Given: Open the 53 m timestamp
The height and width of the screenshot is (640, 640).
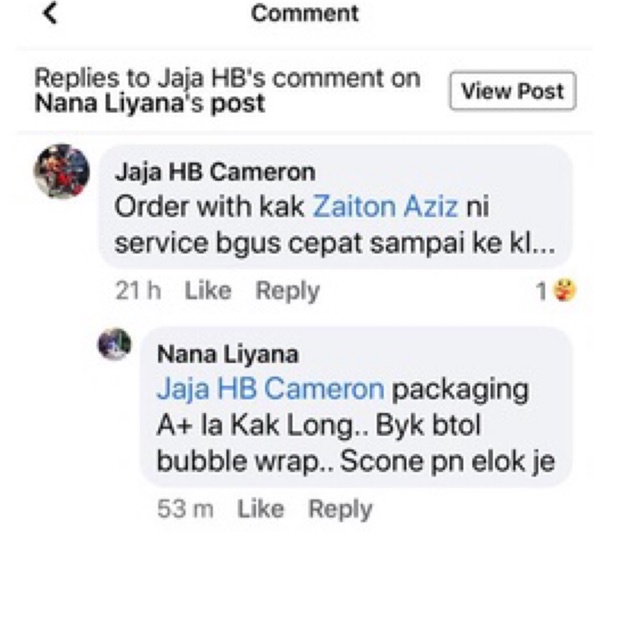Looking at the screenshot, I should (185, 509).
